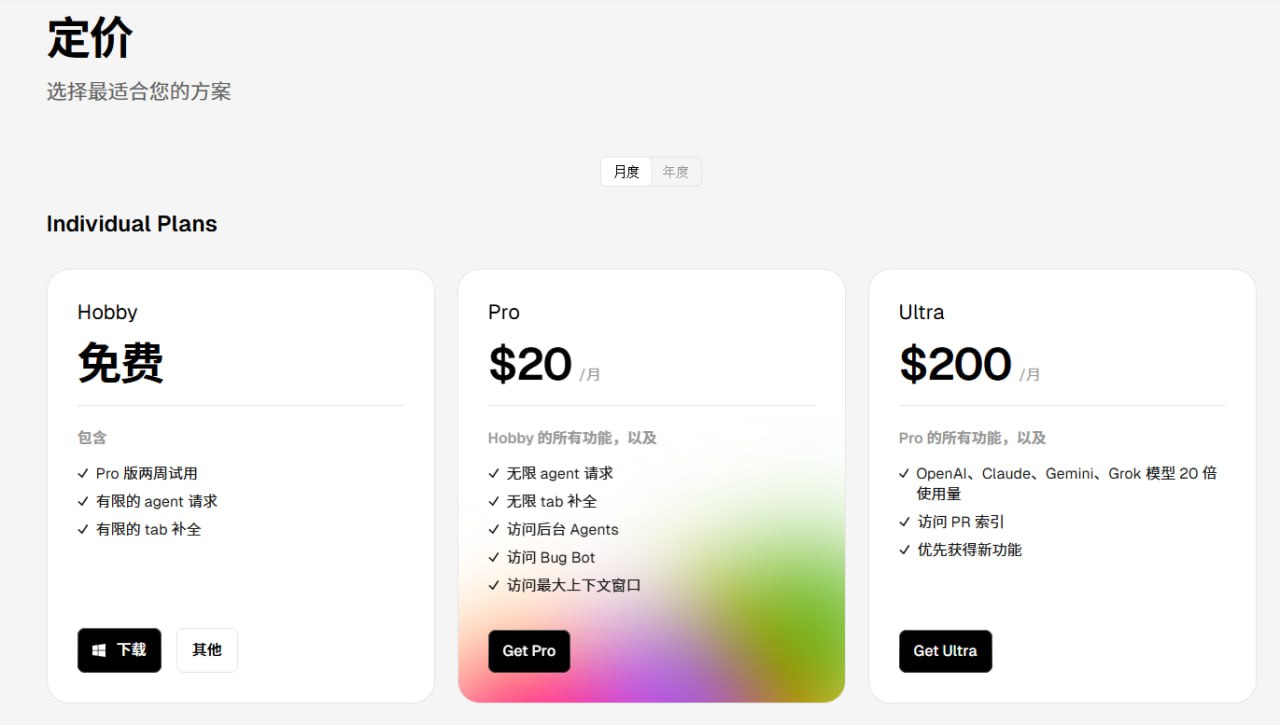Click the $200 price
The height and width of the screenshot is (725, 1280).
pyautogui.click(x=955, y=364)
